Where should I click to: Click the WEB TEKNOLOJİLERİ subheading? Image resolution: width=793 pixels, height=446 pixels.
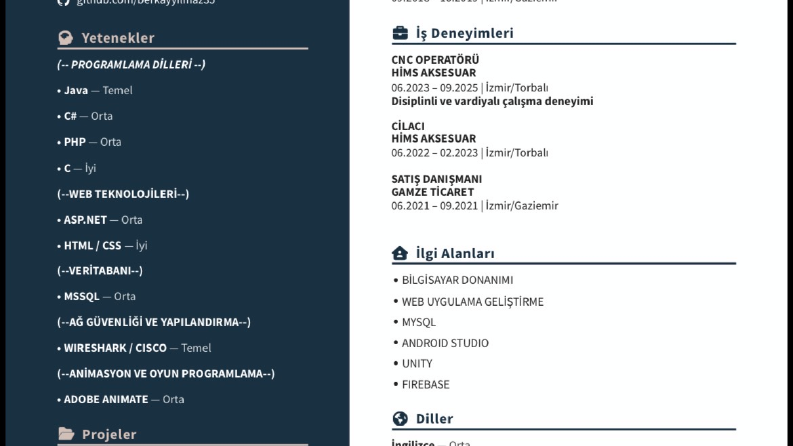pyautogui.click(x=123, y=194)
